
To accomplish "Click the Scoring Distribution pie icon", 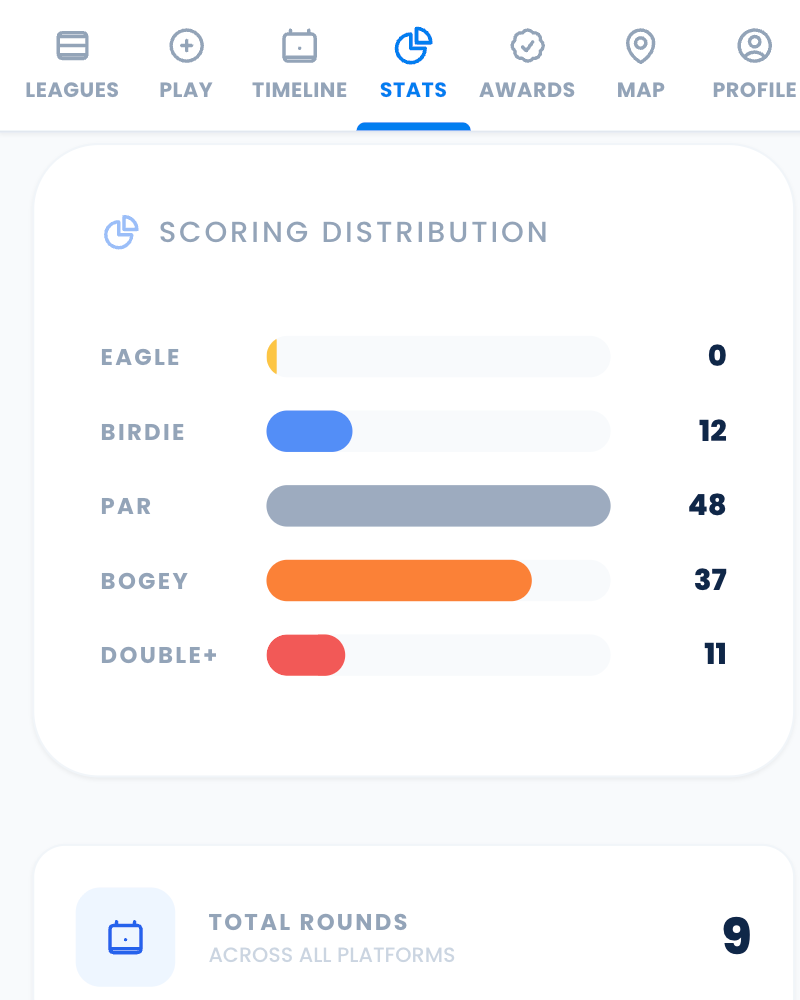I will [x=120, y=231].
